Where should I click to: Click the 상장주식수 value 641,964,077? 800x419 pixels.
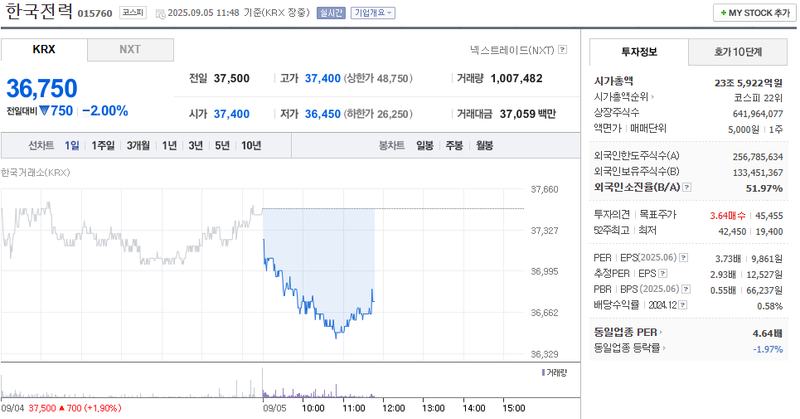(758, 114)
